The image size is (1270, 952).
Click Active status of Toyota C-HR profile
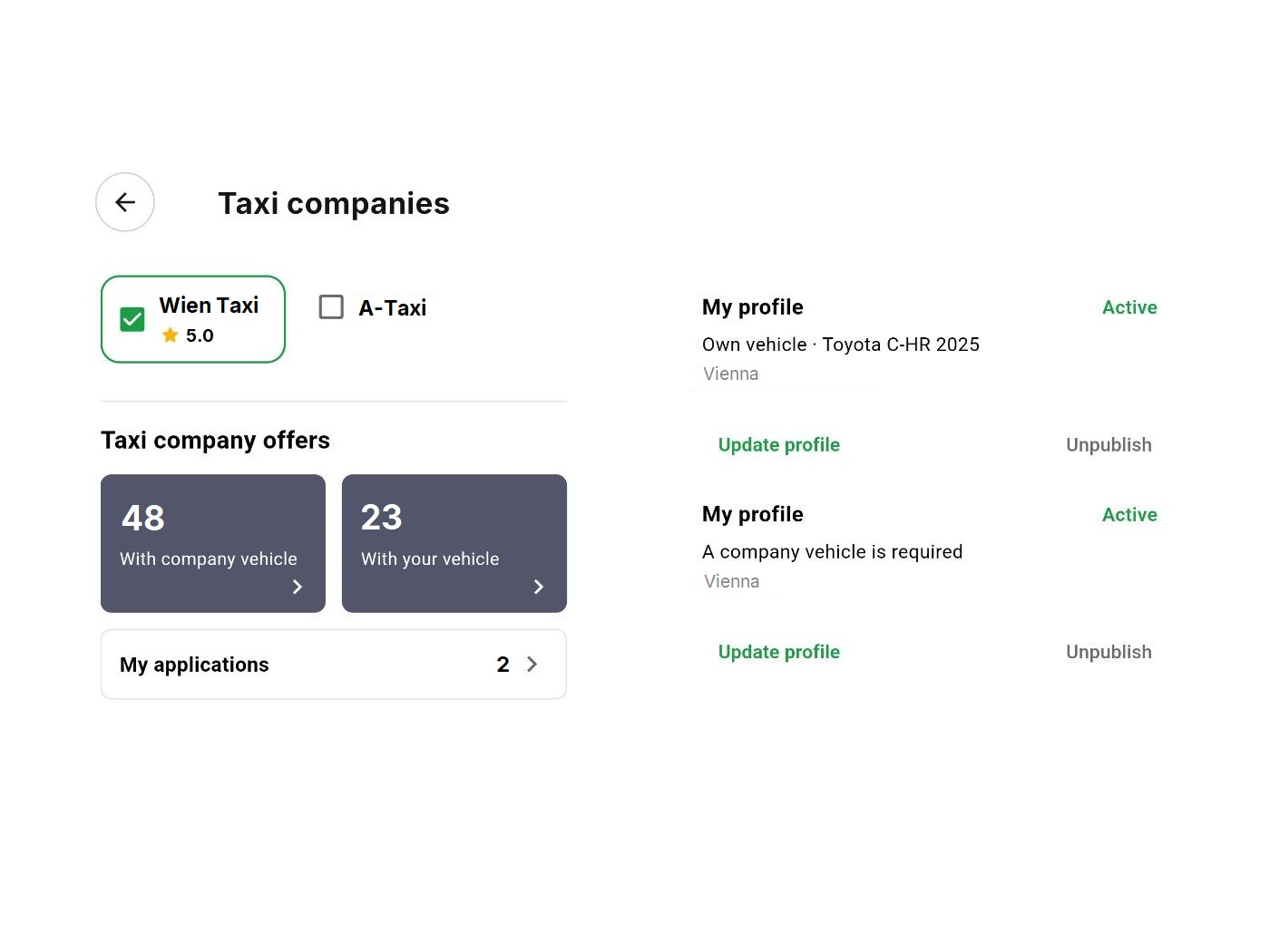pyautogui.click(x=1129, y=307)
